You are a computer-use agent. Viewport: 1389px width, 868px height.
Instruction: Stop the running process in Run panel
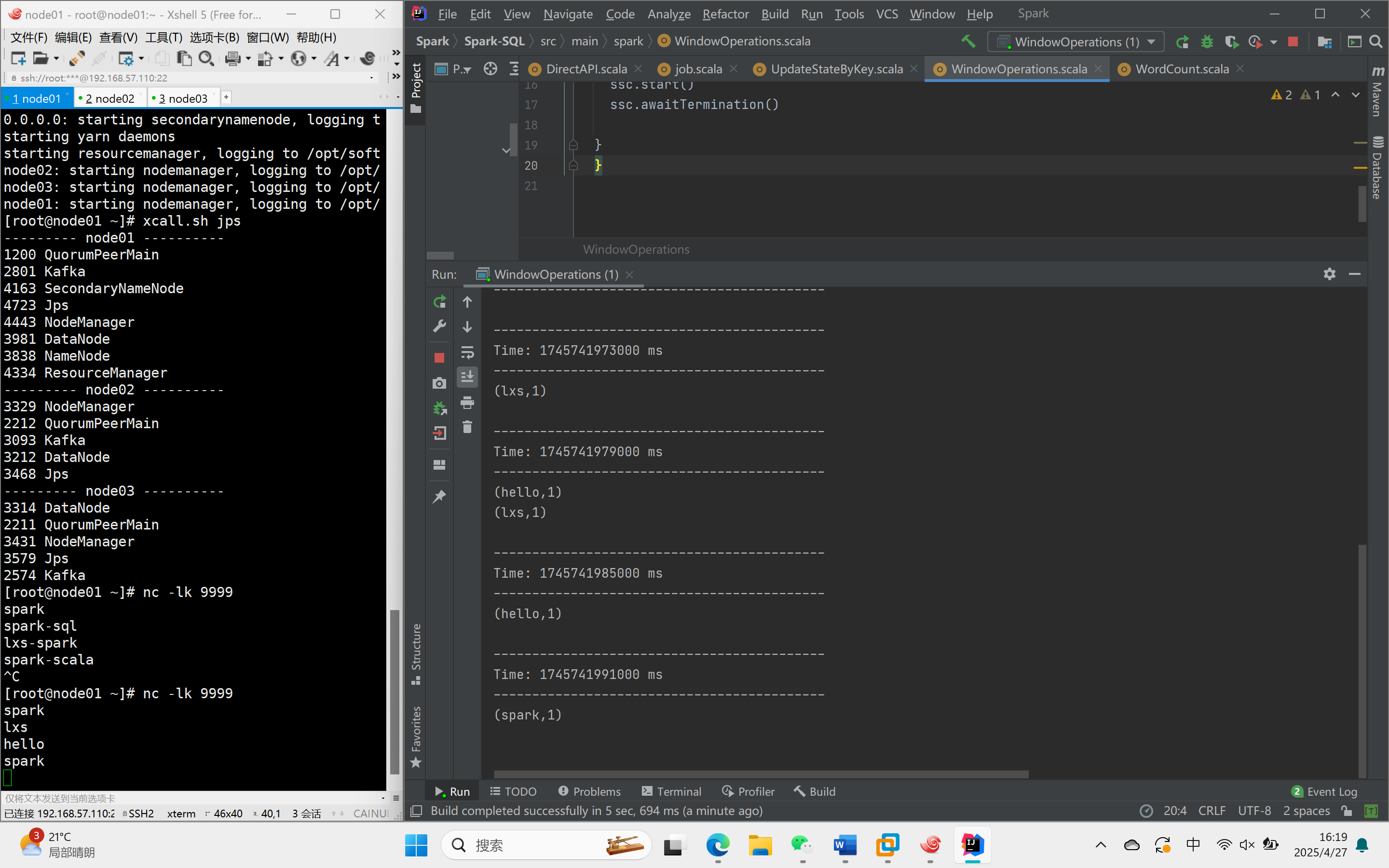439,358
